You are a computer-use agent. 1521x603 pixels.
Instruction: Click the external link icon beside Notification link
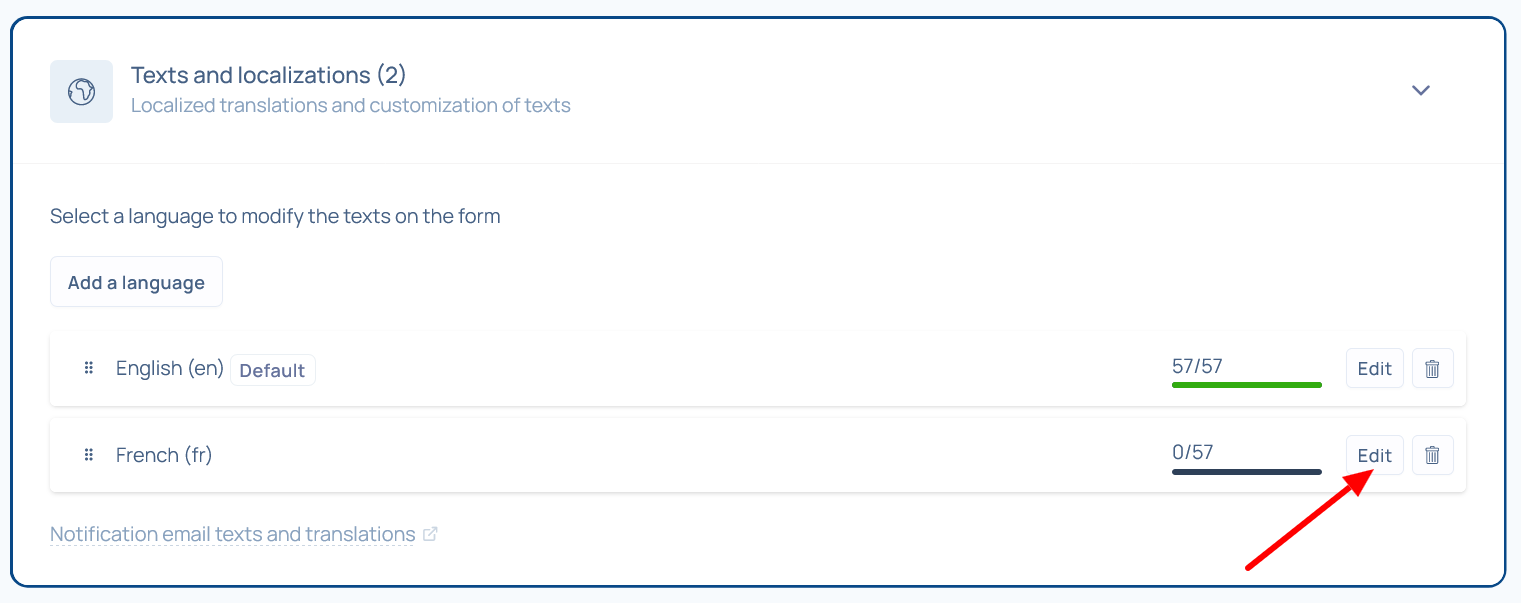(430, 534)
